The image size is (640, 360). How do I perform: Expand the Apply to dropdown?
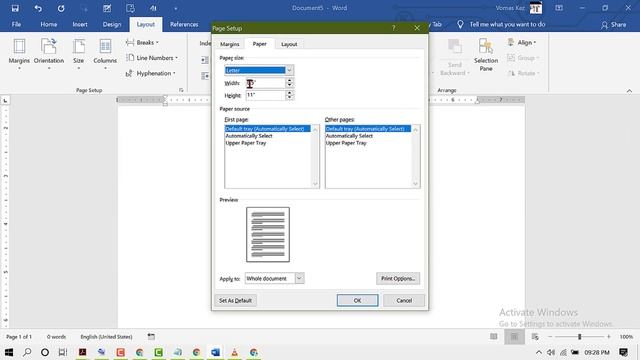click(x=299, y=278)
